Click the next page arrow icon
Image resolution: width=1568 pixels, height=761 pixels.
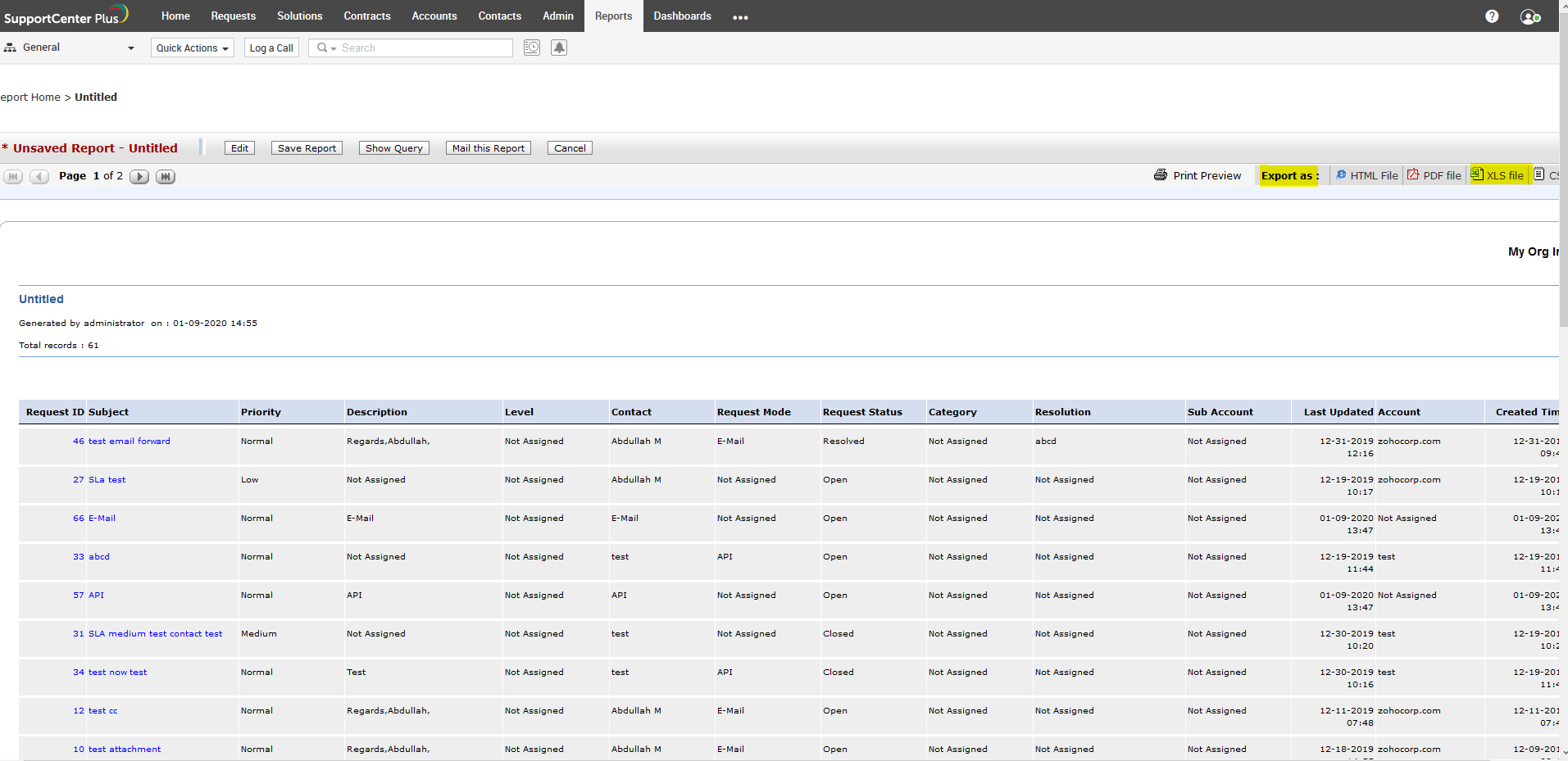139,176
